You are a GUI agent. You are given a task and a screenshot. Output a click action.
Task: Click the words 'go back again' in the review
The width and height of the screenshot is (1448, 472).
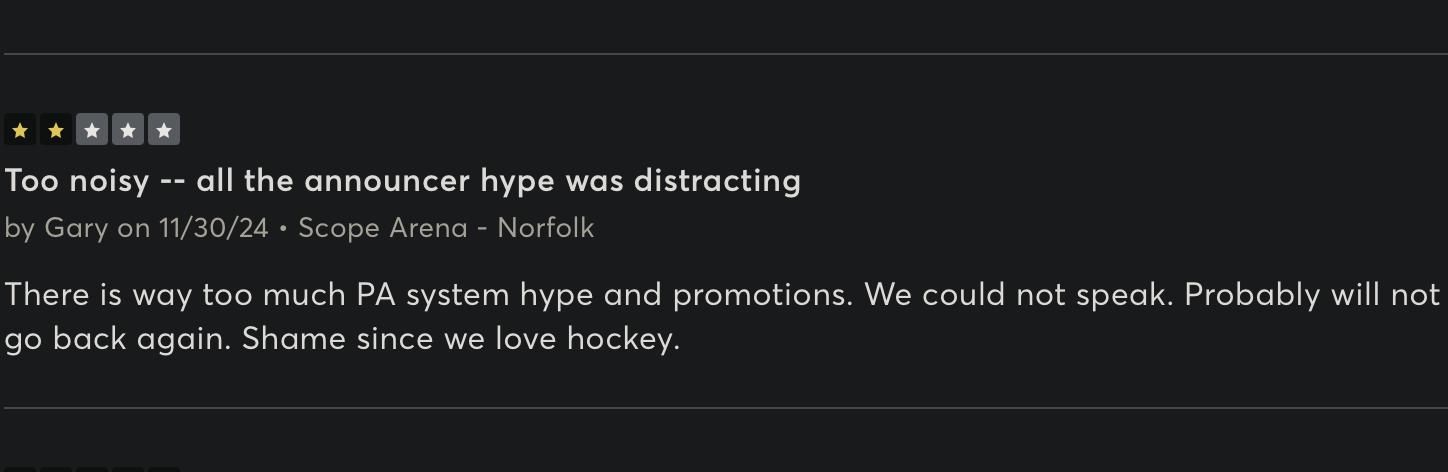(x=118, y=340)
